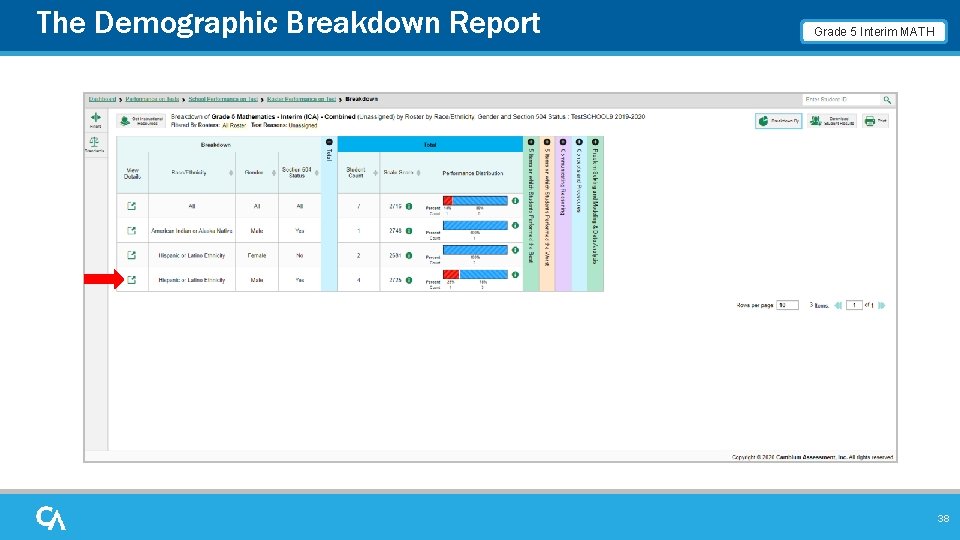Open View Details for Hispanic Female row

point(132,255)
